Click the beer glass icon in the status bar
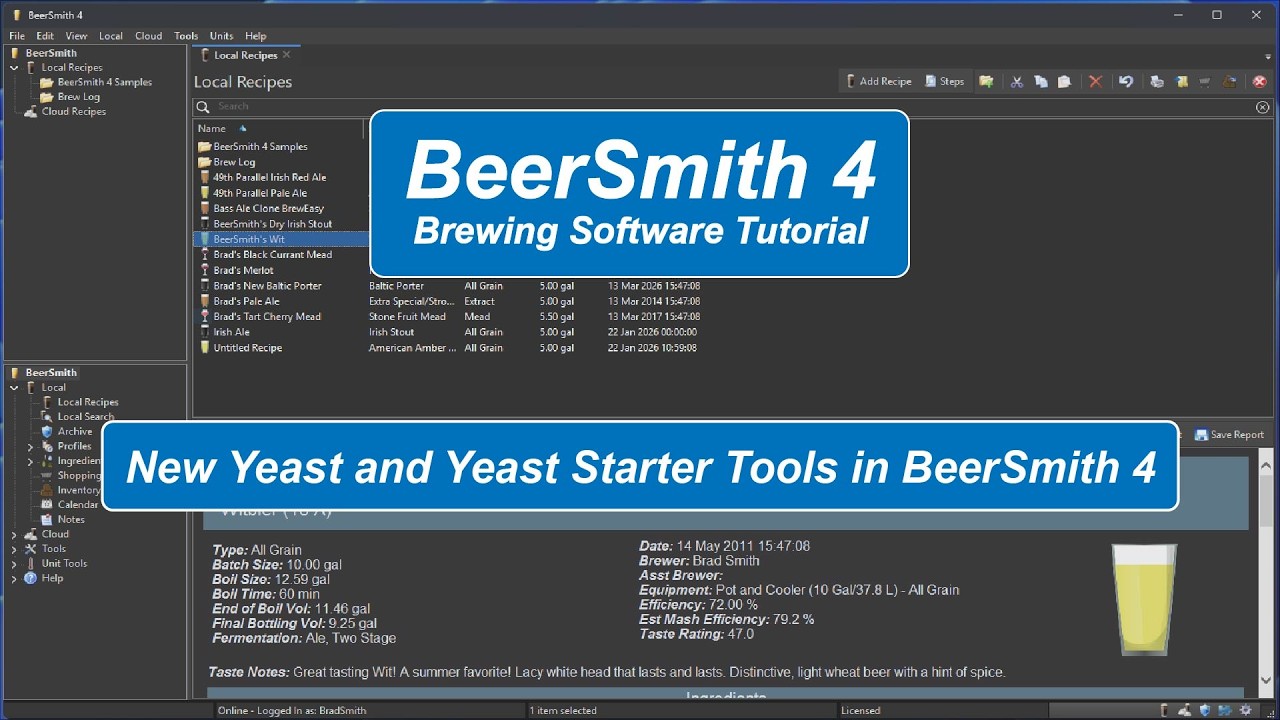1280x720 pixels. (x=1163, y=711)
